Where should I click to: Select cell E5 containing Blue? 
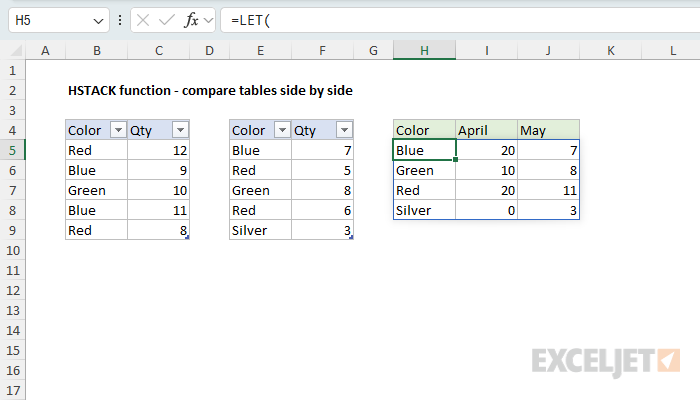[260, 150]
